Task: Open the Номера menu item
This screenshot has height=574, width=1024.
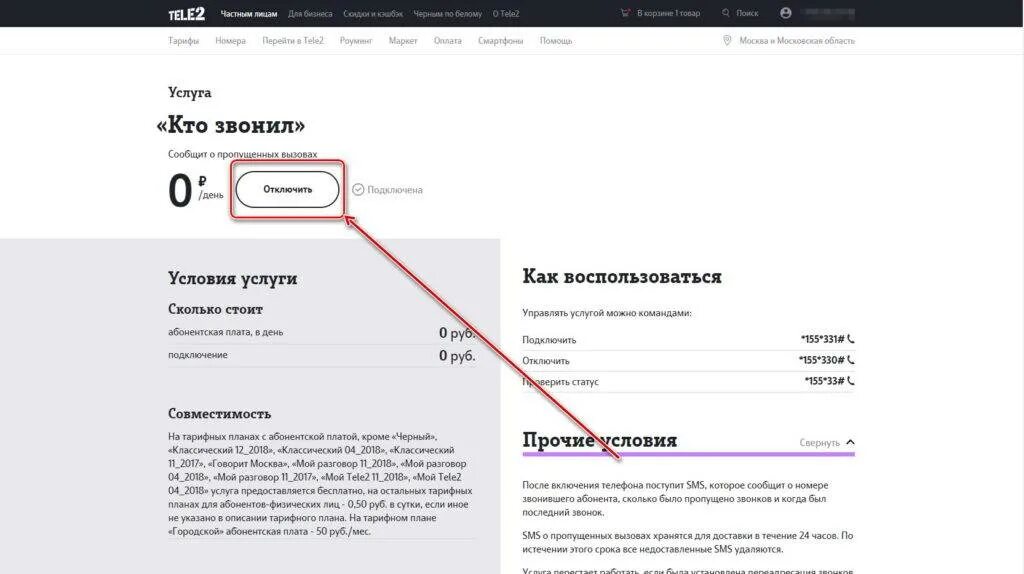Action: [x=231, y=40]
